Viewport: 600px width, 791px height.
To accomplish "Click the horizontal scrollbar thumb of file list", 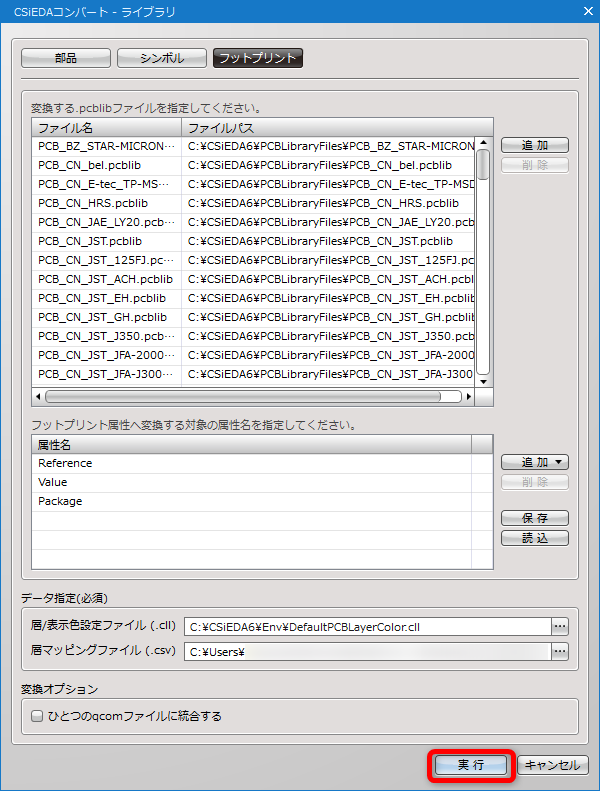I will [x=243, y=397].
